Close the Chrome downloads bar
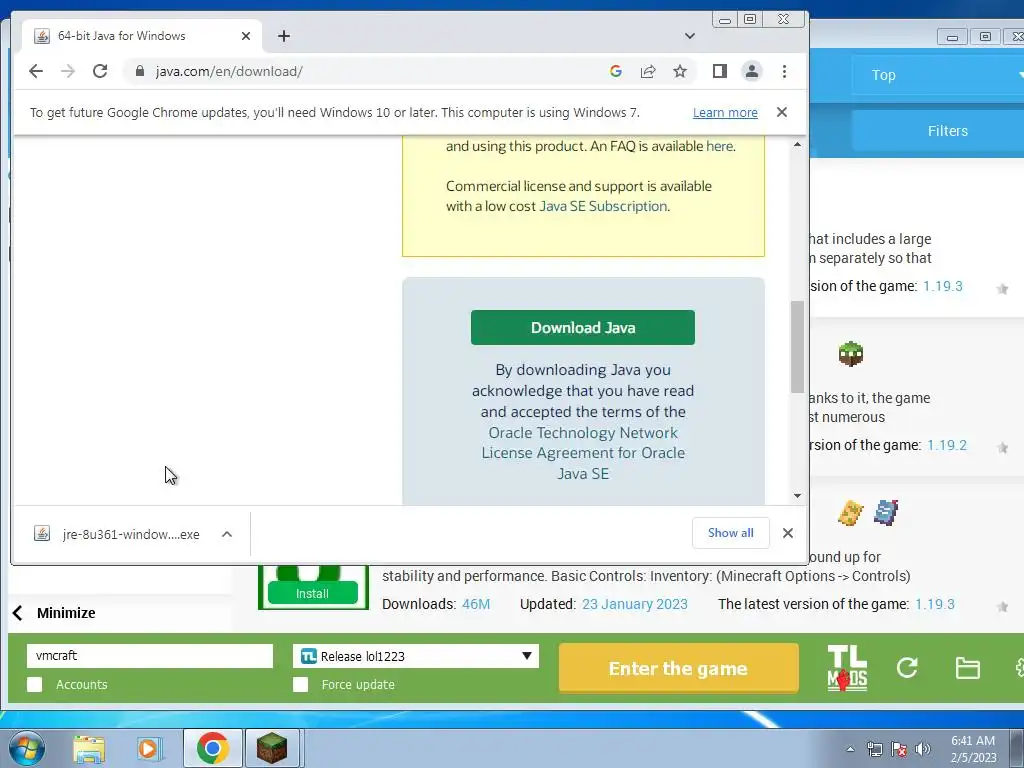This screenshot has width=1024, height=768. pyautogui.click(x=788, y=533)
